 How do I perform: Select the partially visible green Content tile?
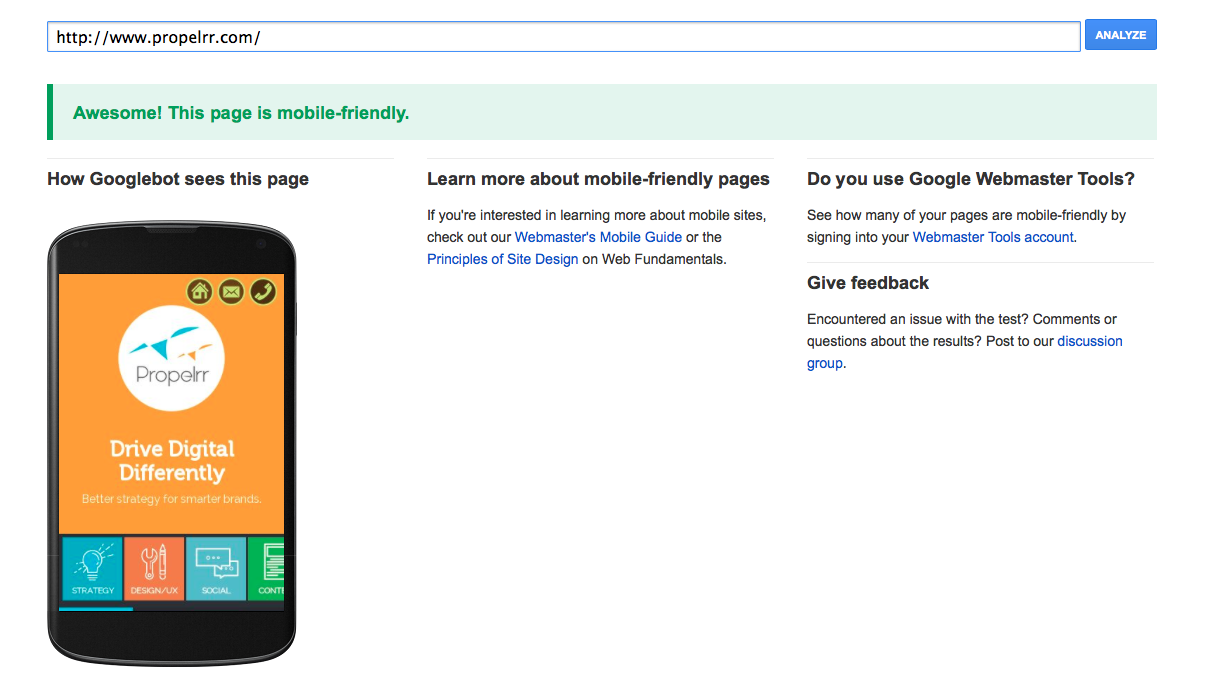[267, 568]
